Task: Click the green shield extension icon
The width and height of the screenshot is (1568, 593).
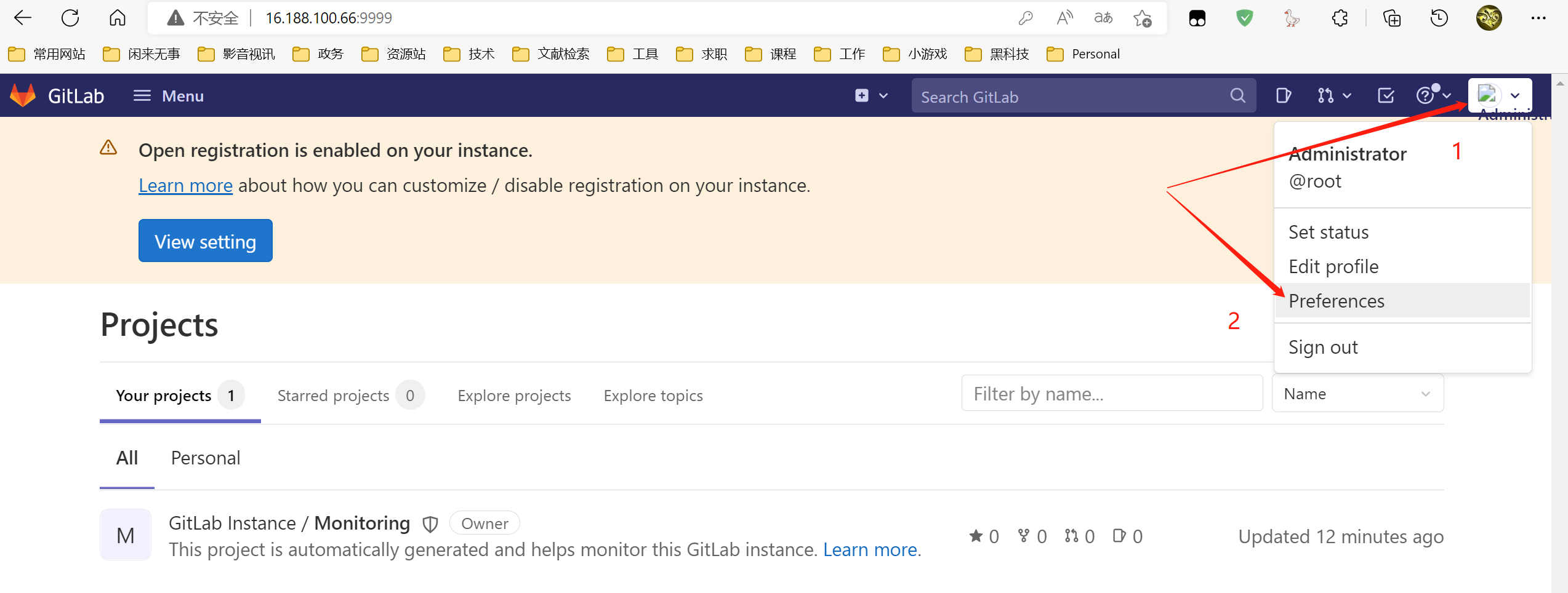Action: 1245,18
